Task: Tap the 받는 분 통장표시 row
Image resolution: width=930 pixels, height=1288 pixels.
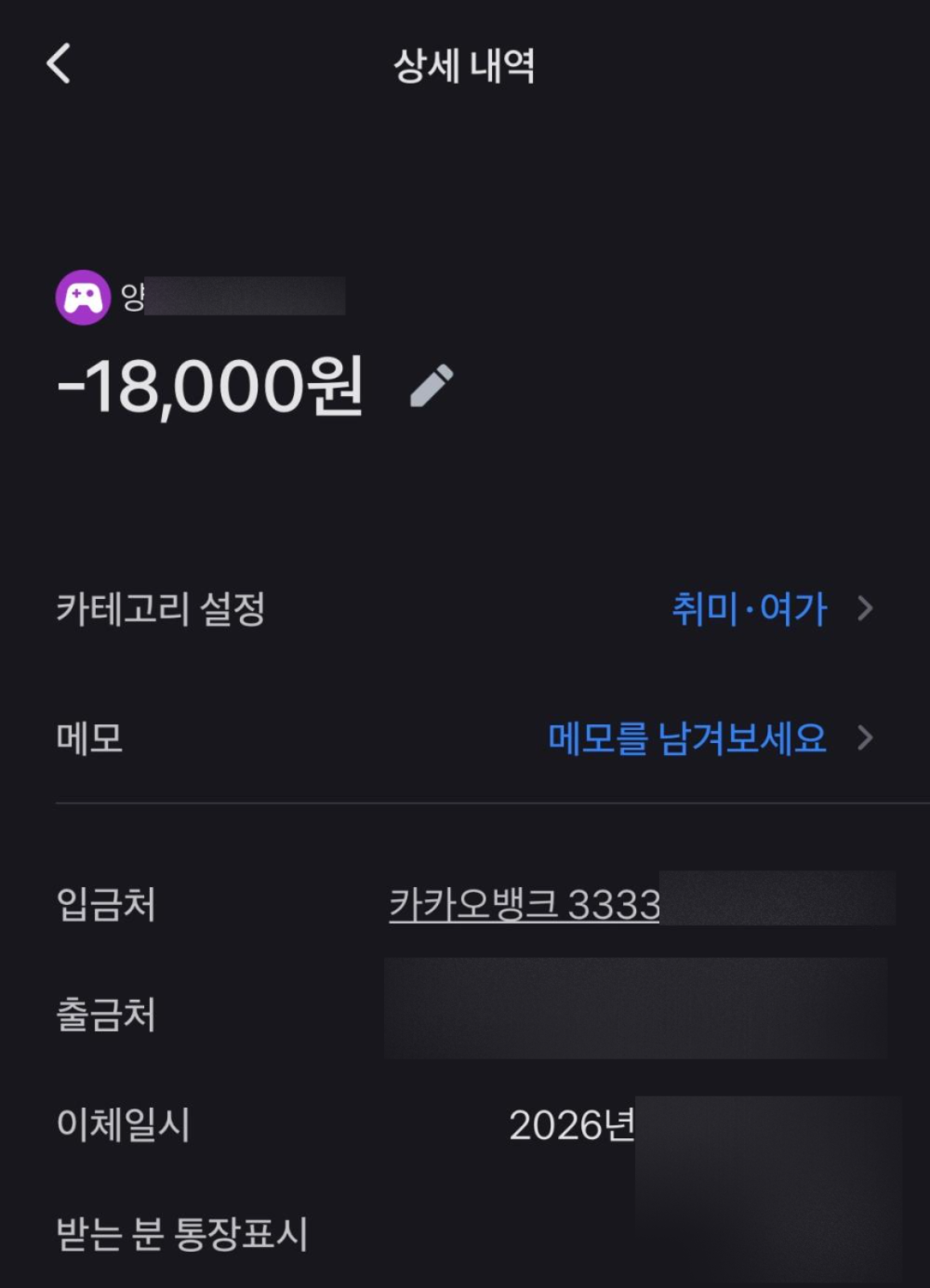Action: [465, 1234]
